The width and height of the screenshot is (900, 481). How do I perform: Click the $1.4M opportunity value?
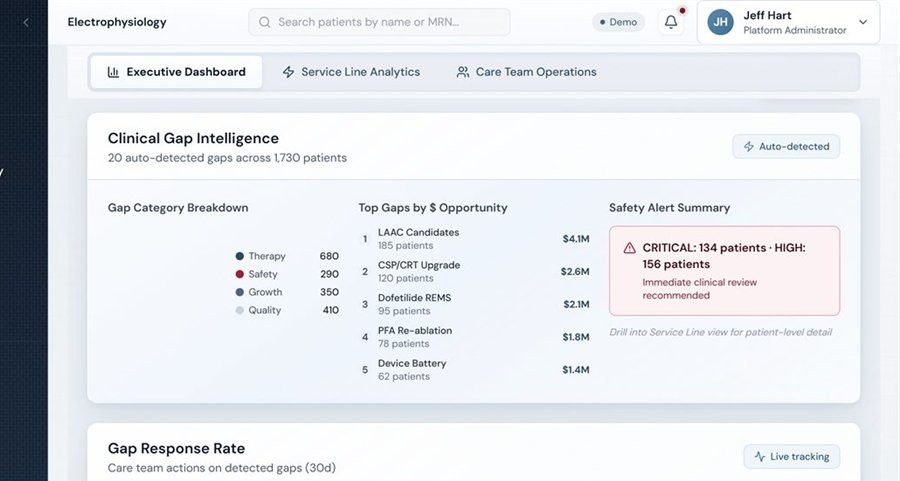pyautogui.click(x=576, y=370)
